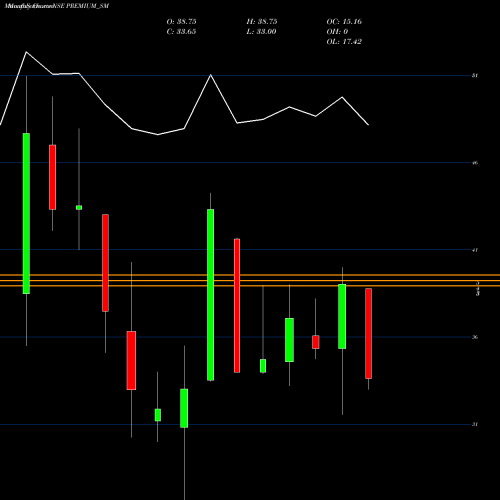This screenshot has width=500, height=500.
Task: Click the OL: 17.42 reading
Action: [344, 42]
